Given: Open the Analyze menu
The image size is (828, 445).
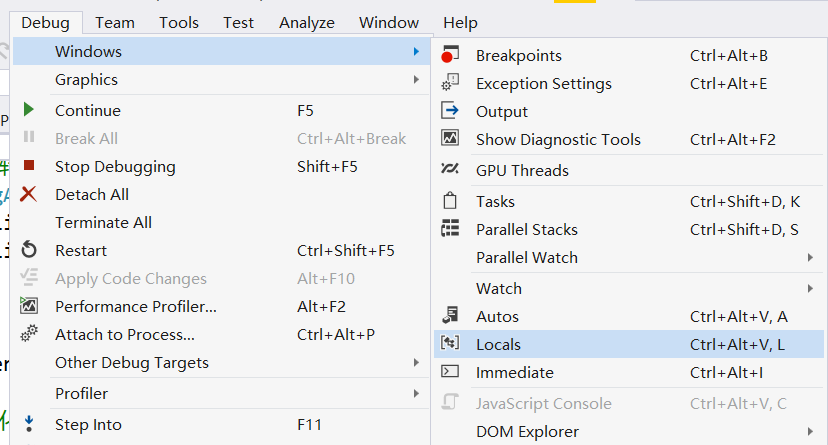Looking at the screenshot, I should coord(307,23).
